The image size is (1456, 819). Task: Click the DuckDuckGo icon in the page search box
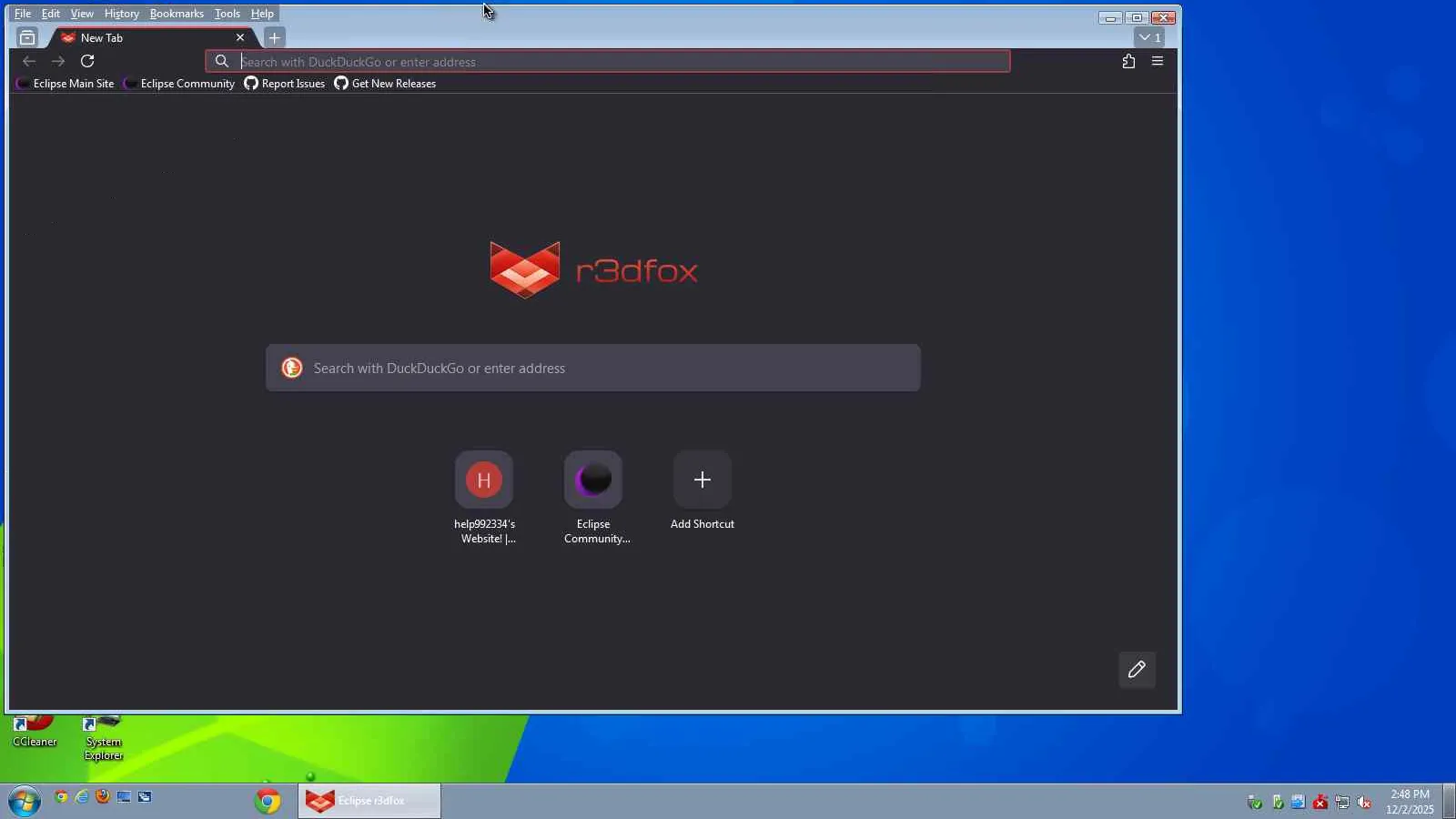point(292,368)
